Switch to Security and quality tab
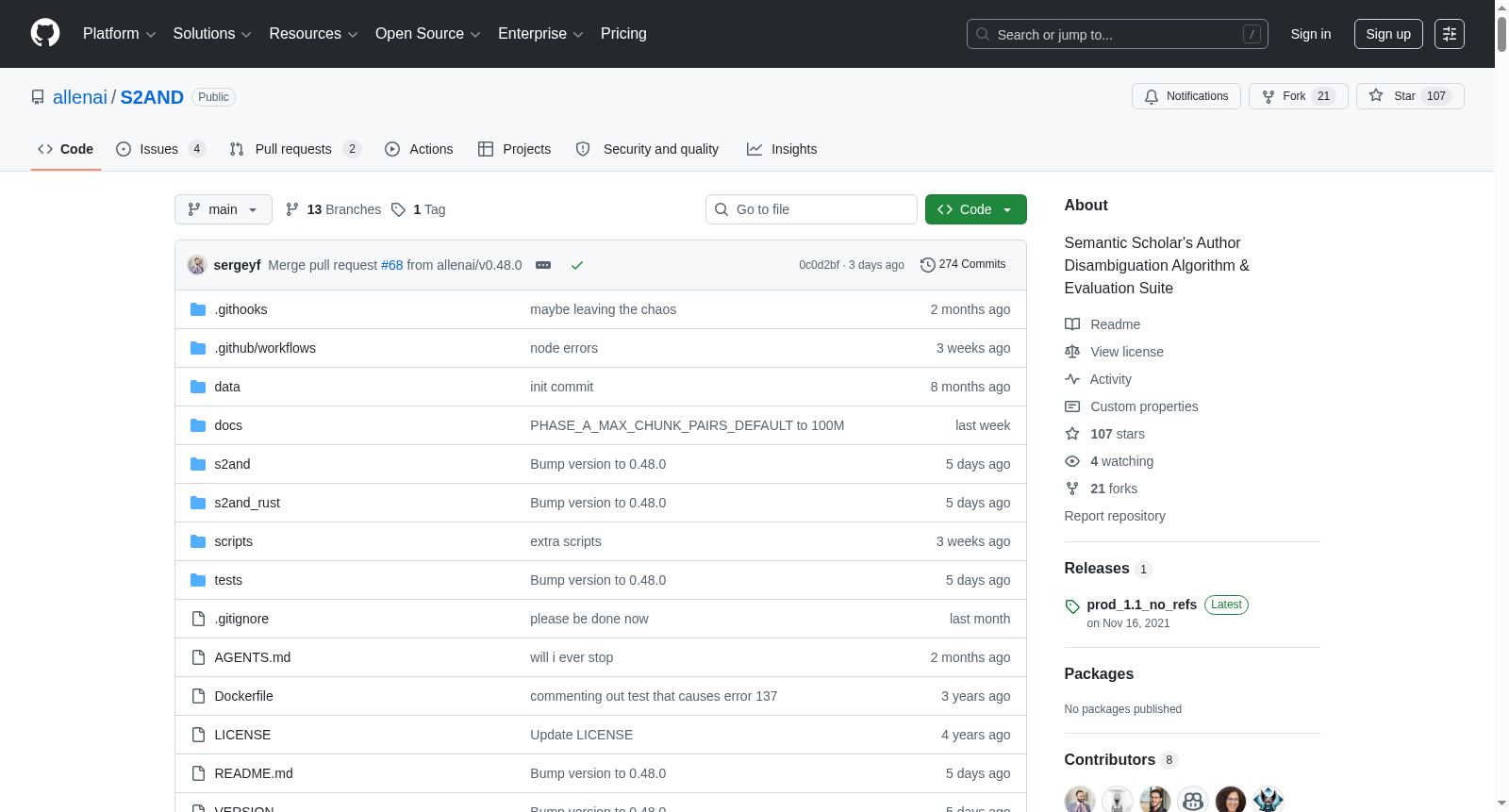The image size is (1509, 812). [647, 149]
